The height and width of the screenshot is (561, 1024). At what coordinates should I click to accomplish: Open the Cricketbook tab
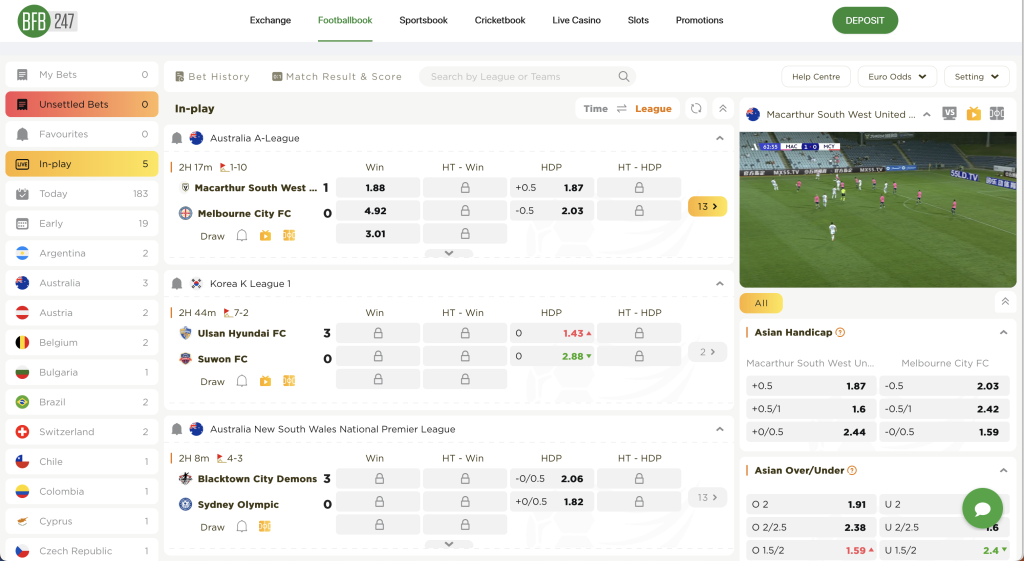point(500,20)
